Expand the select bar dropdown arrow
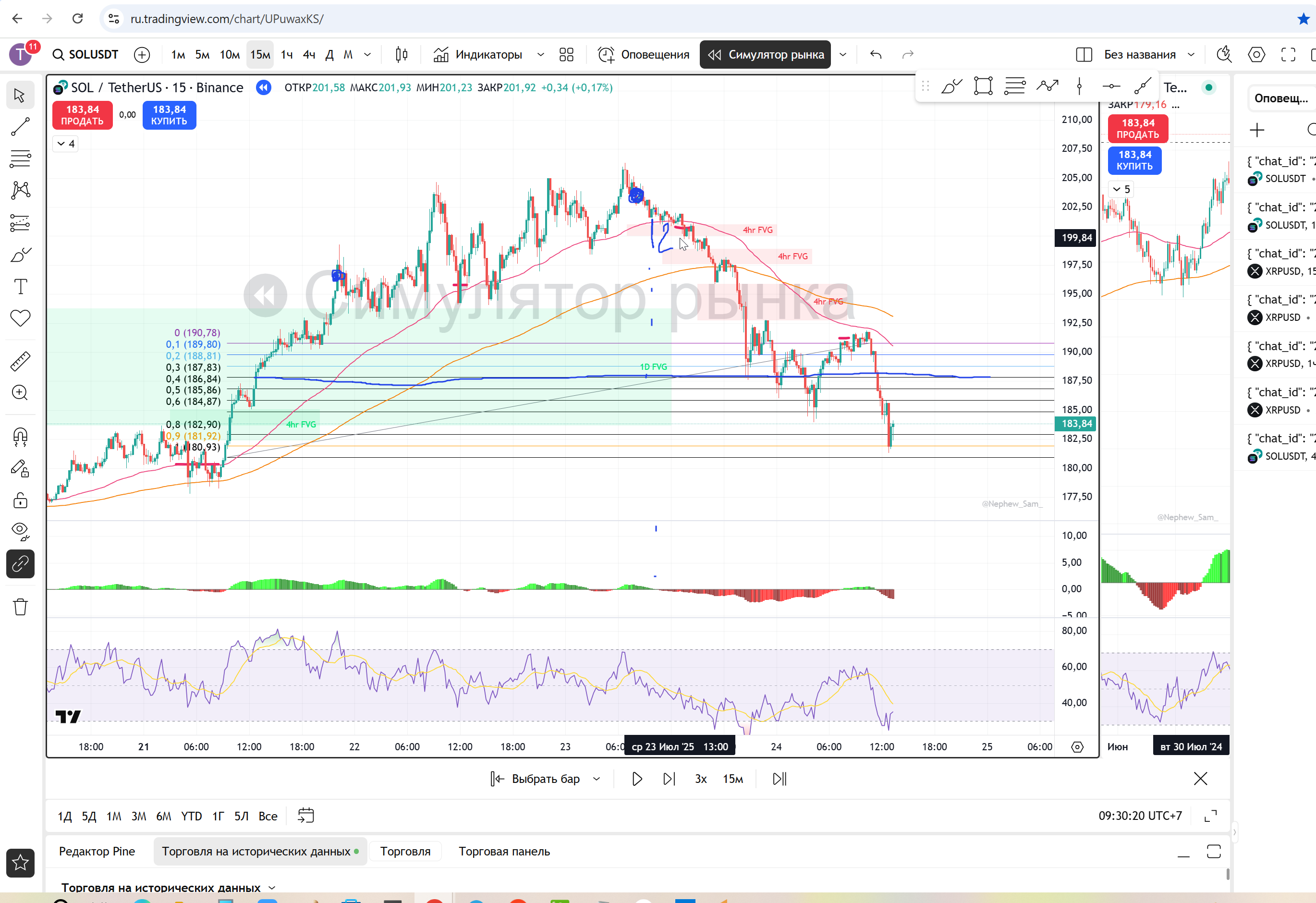 coord(596,779)
